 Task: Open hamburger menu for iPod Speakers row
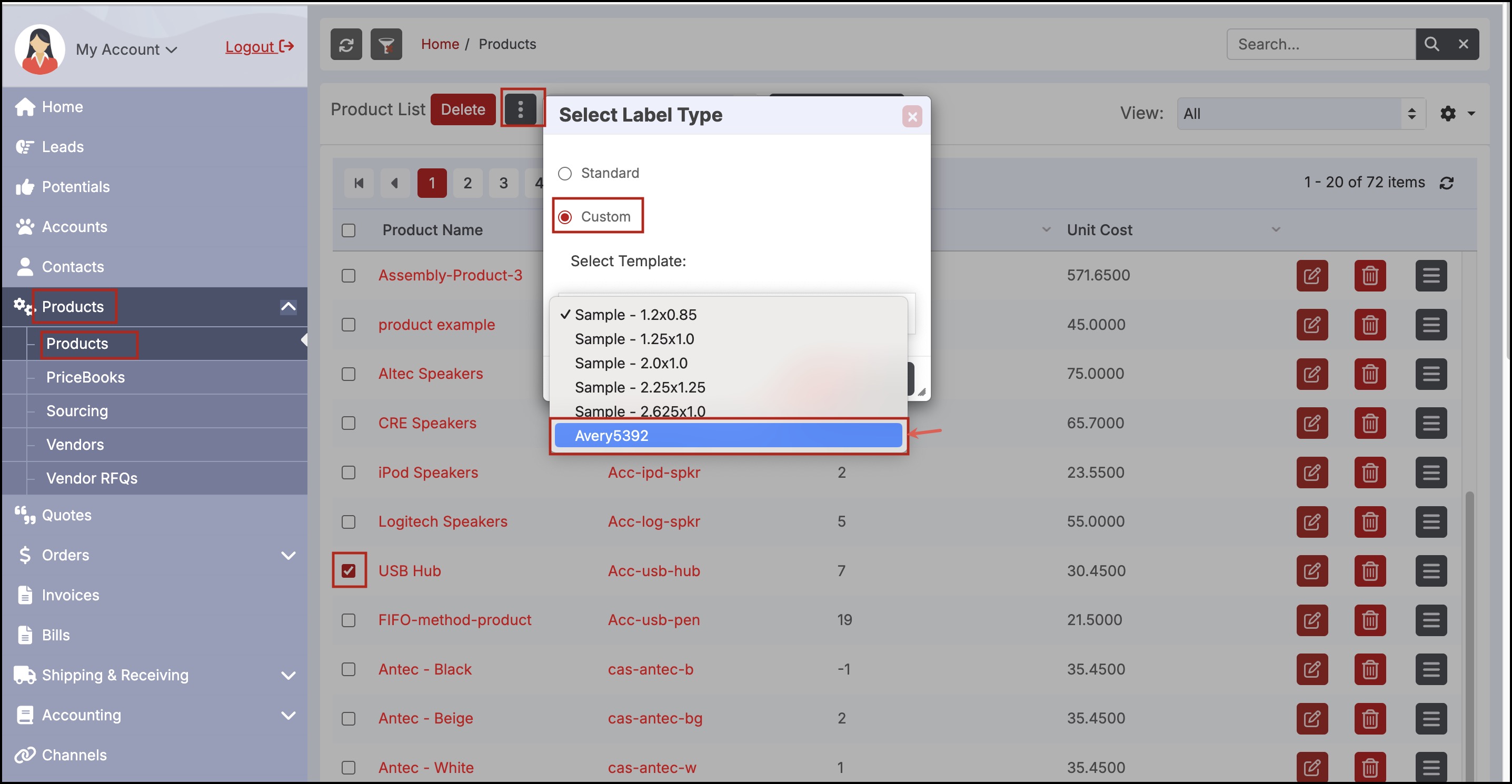(x=1430, y=473)
